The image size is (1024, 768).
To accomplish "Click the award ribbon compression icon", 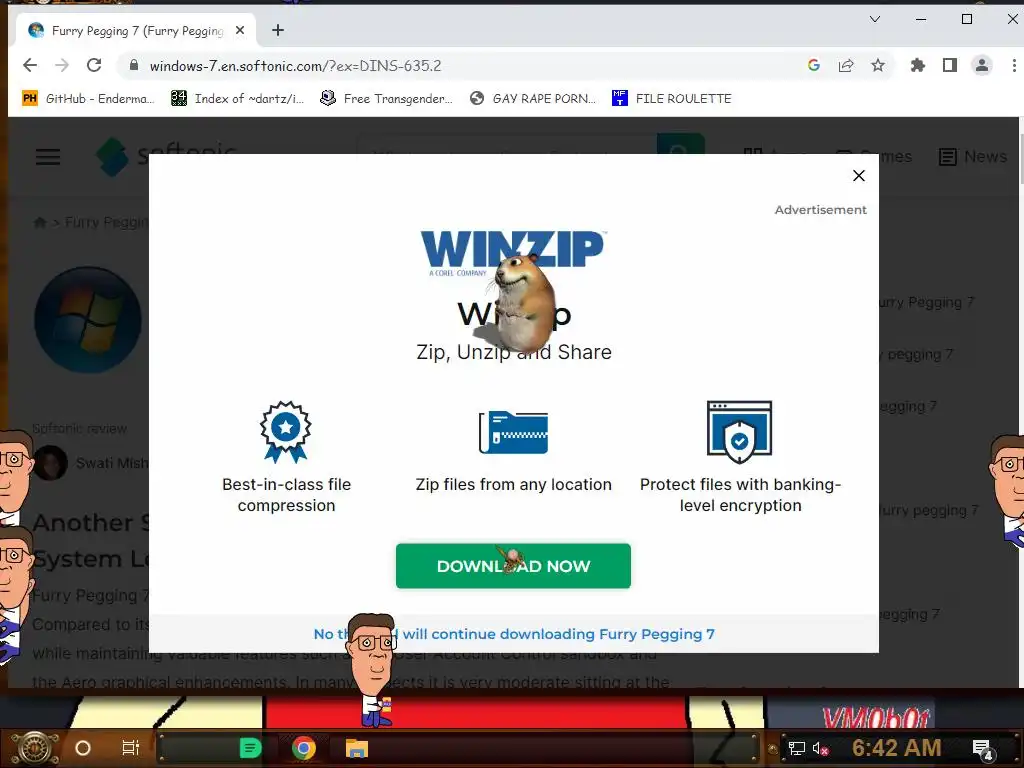I will 285,432.
